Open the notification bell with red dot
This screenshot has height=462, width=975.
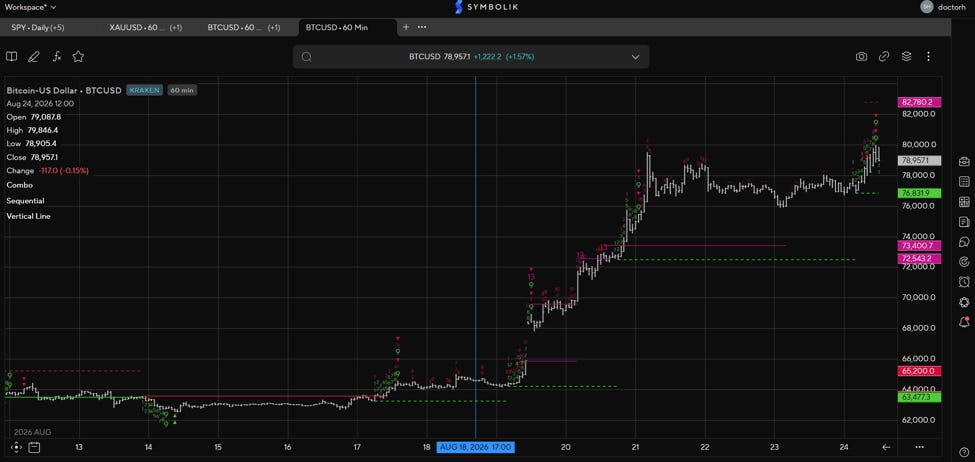(x=964, y=321)
